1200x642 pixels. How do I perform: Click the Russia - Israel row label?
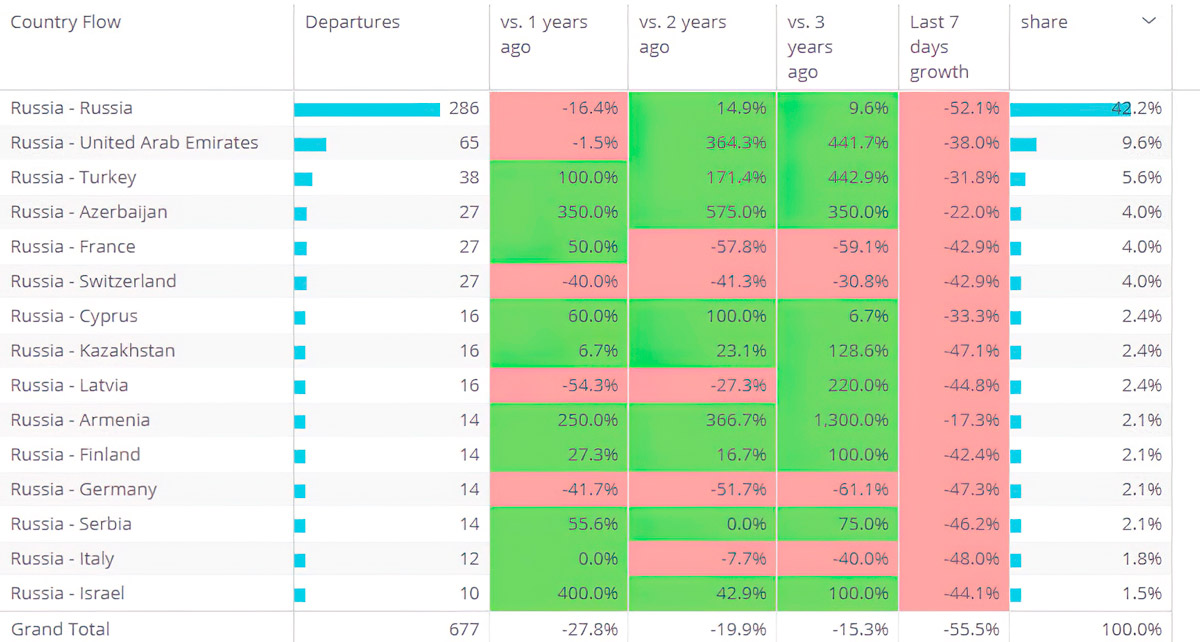[x=68, y=593]
